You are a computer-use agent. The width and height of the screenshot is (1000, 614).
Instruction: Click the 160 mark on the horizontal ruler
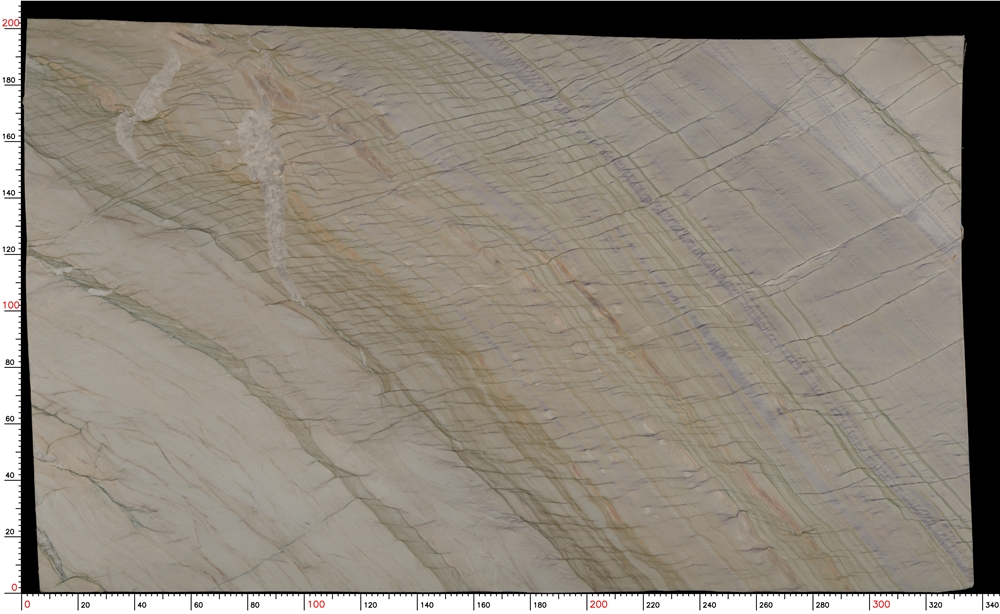[x=483, y=605]
